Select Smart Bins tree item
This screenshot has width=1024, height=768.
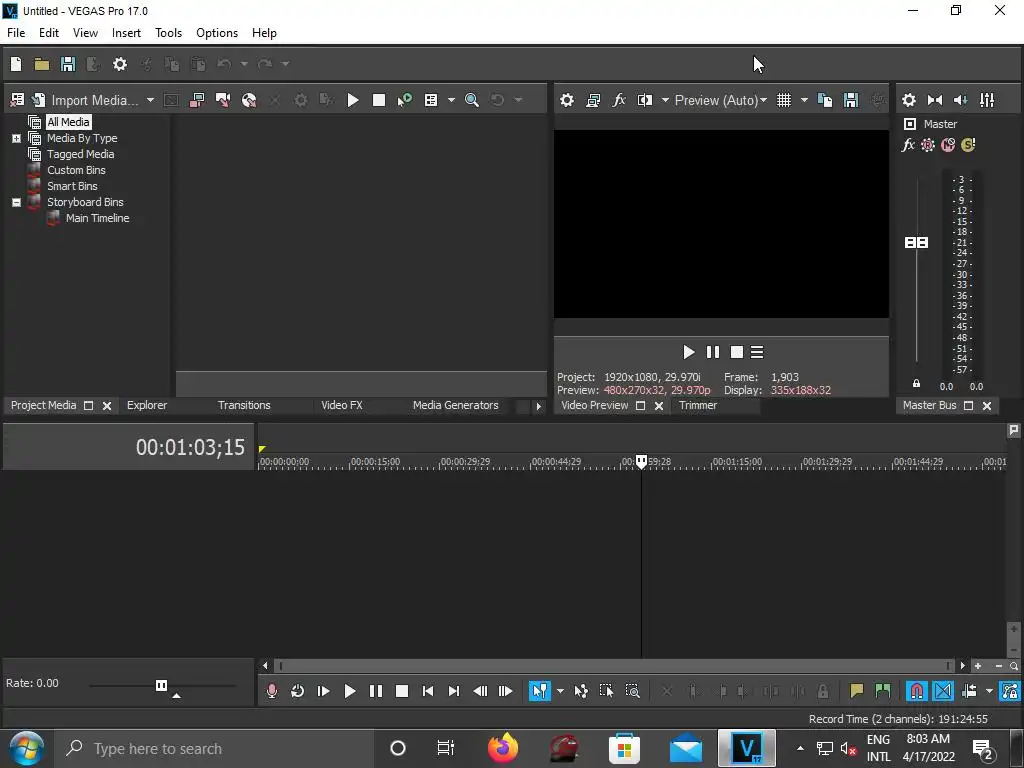pos(72,186)
